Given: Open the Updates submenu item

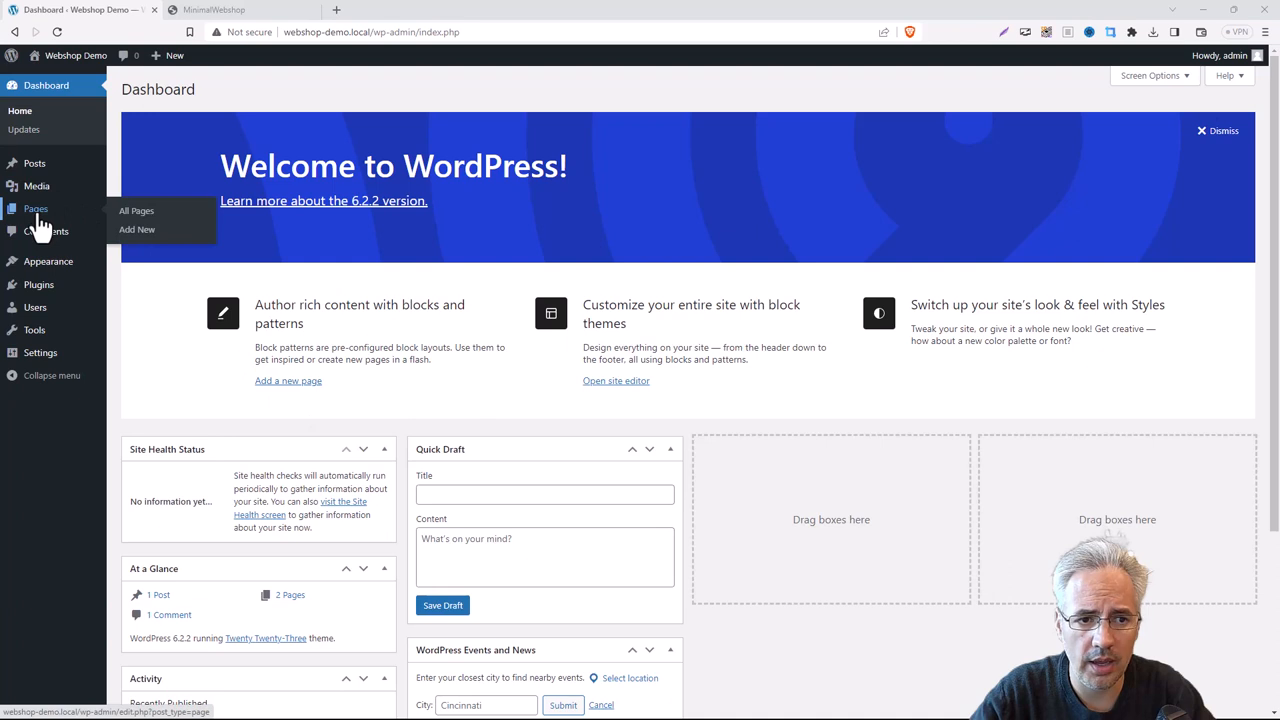Looking at the screenshot, I should point(24,130).
